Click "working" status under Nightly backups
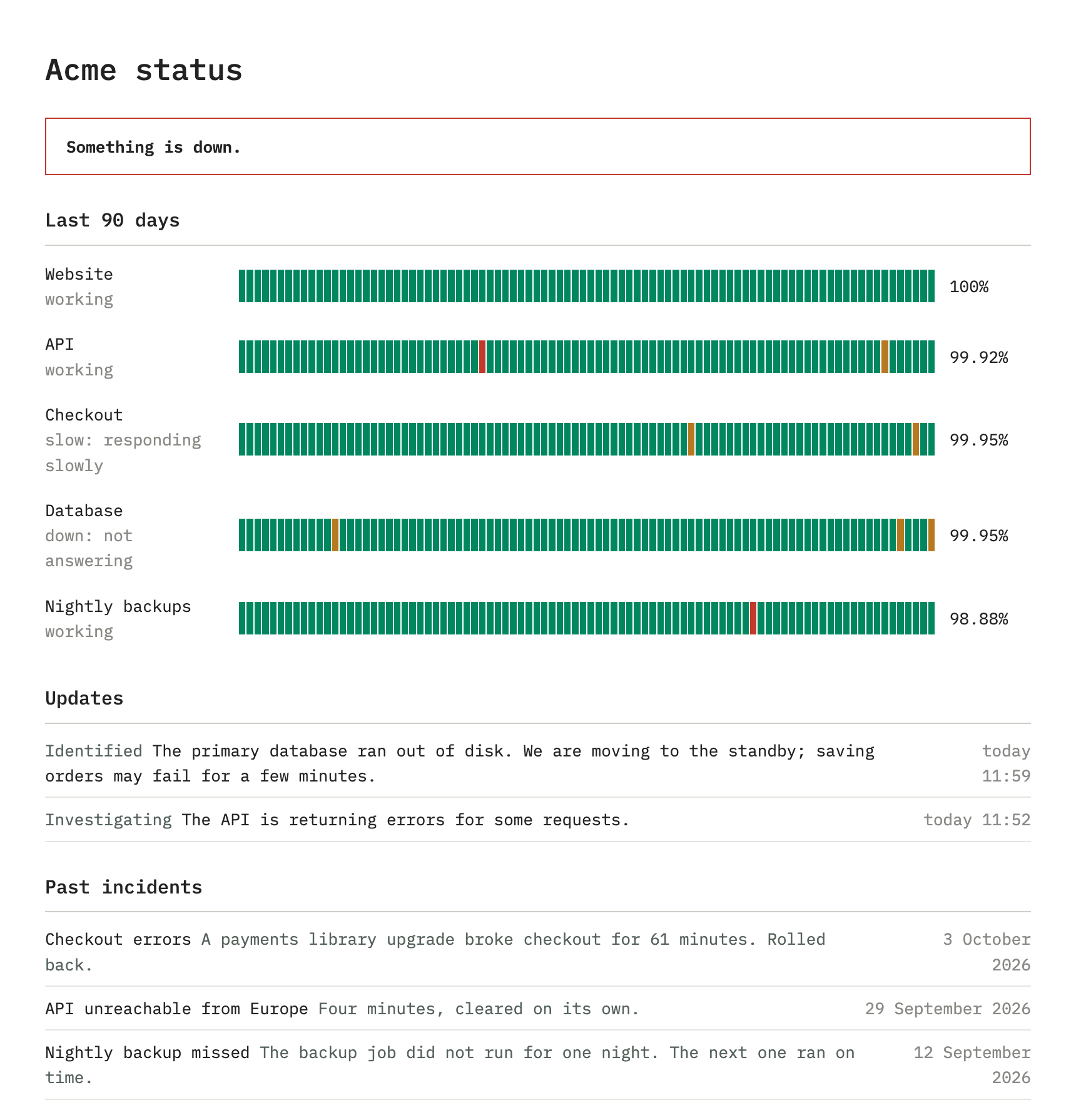The image size is (1076, 1120). coord(79,631)
